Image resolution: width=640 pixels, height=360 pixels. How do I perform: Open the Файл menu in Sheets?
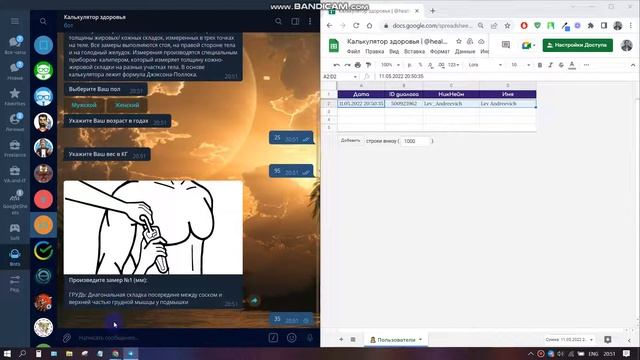point(353,51)
